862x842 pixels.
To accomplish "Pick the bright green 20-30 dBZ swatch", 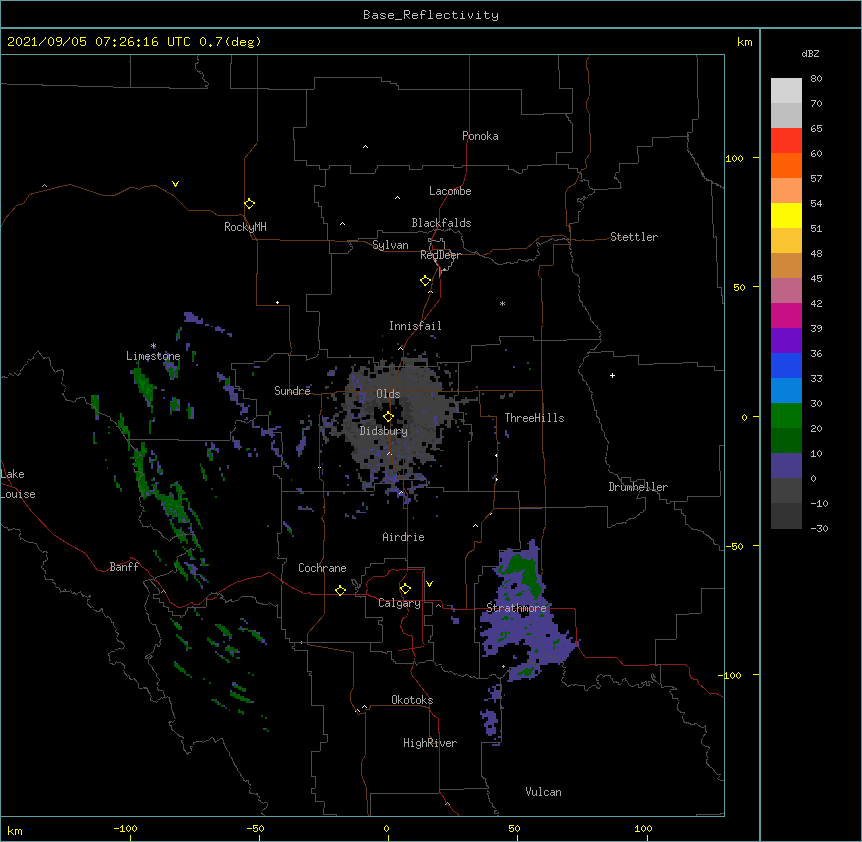I will pyautogui.click(x=786, y=416).
